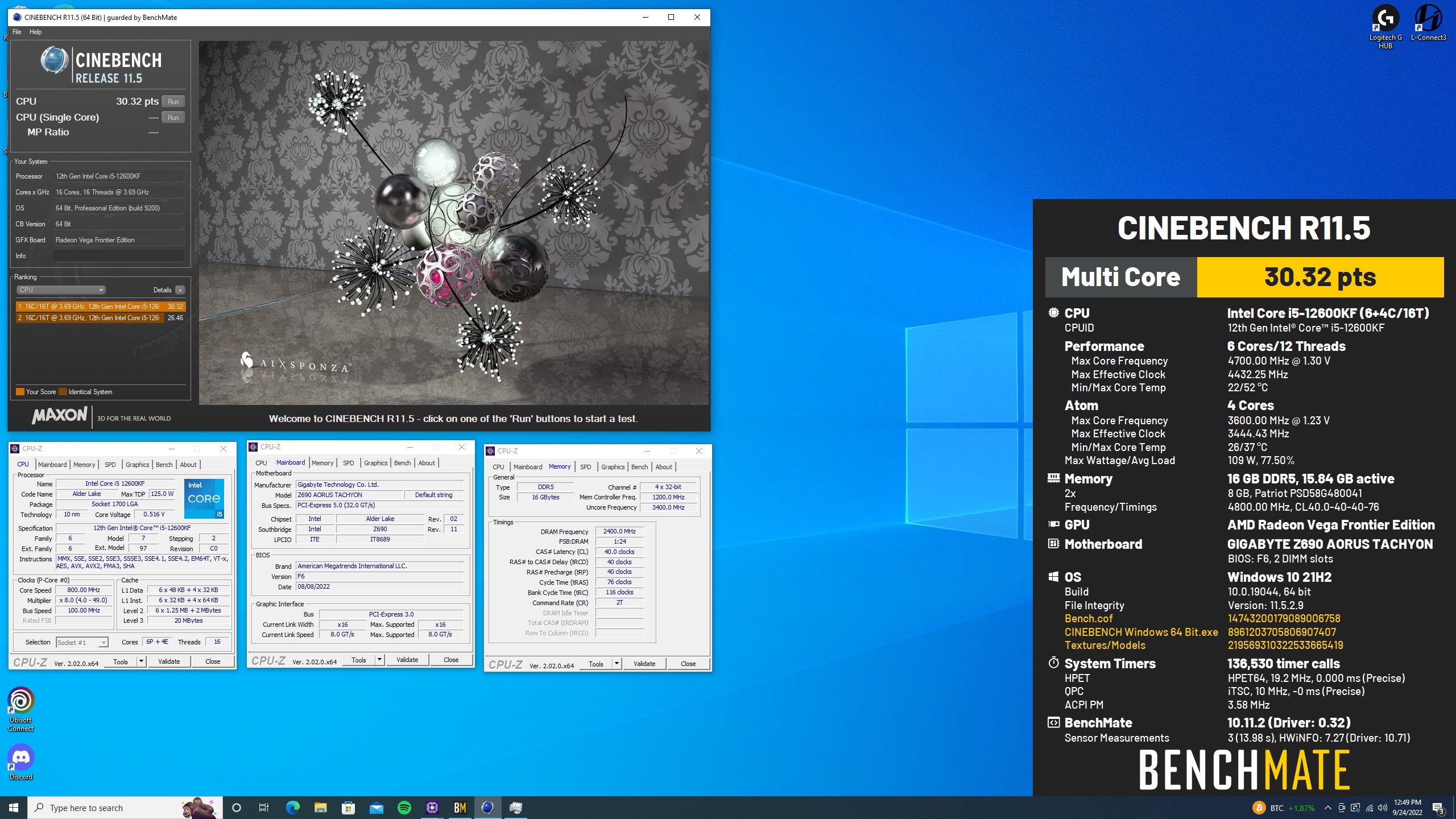
Task: Open Microsoft Store from the taskbar
Action: [348, 808]
